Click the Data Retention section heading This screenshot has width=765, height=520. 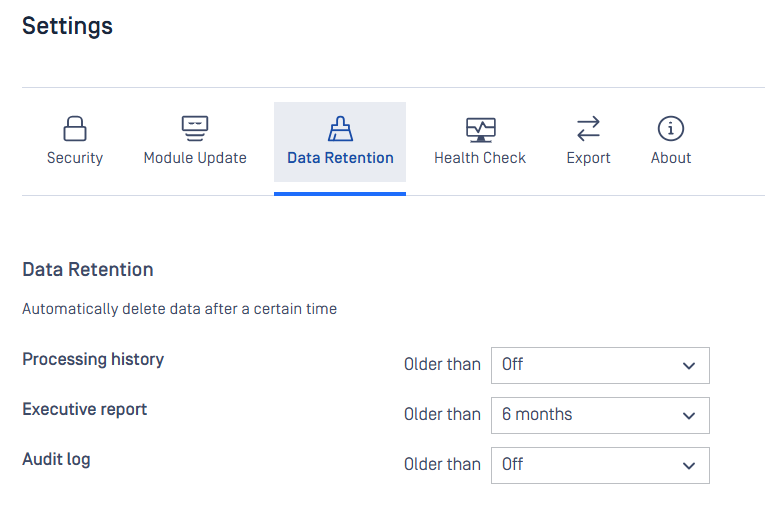click(88, 269)
